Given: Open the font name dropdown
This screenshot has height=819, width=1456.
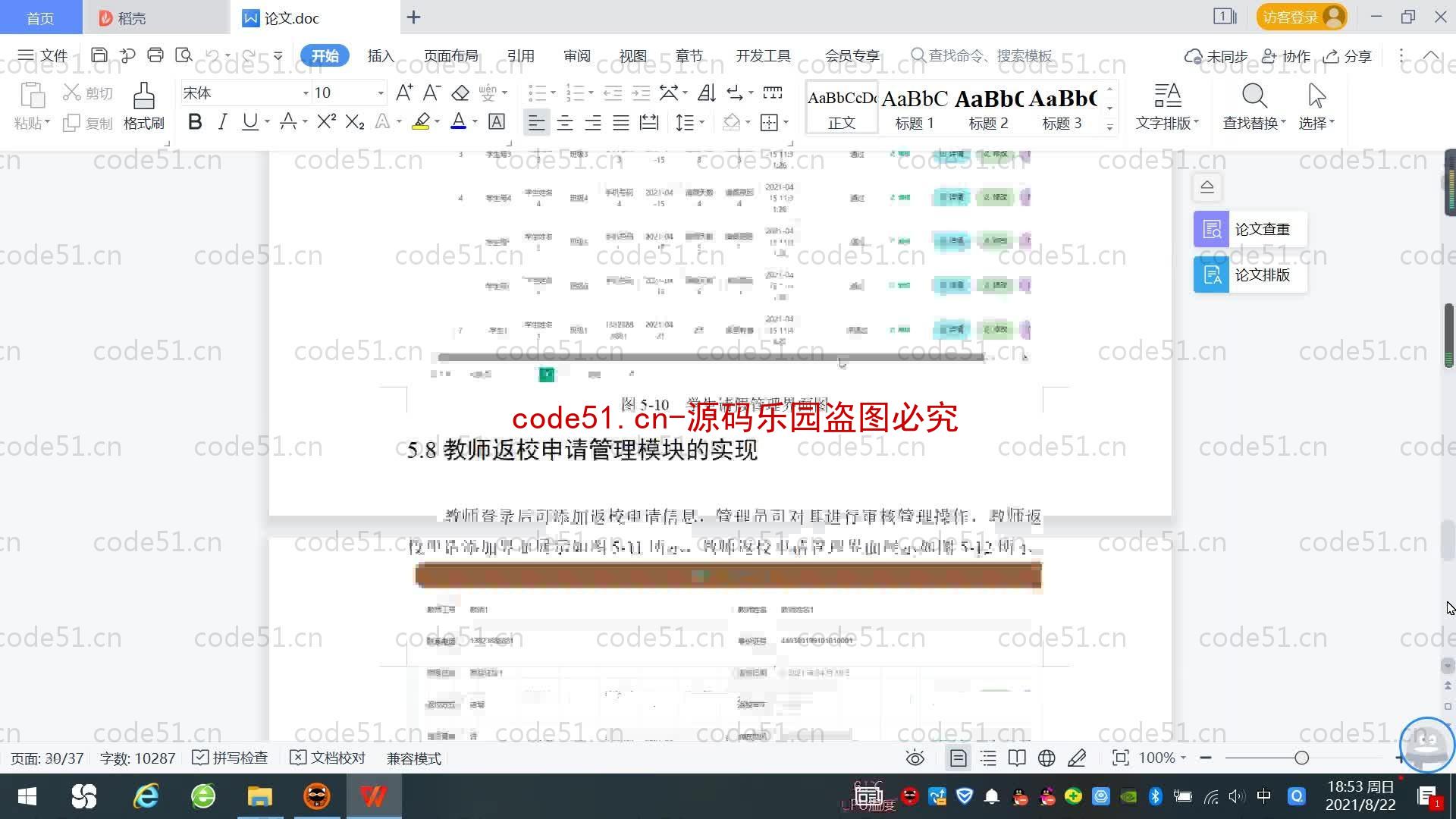Looking at the screenshot, I should 306,93.
